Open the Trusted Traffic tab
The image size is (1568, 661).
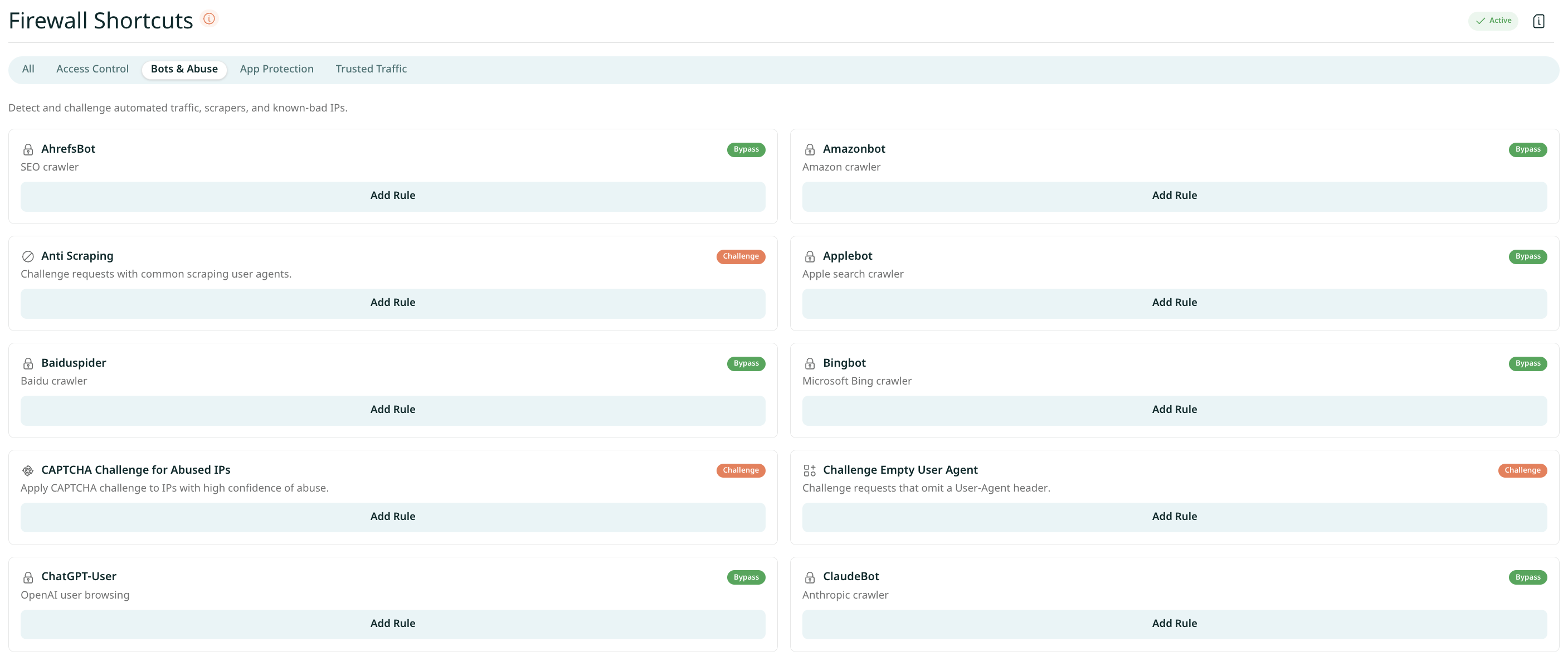371,69
